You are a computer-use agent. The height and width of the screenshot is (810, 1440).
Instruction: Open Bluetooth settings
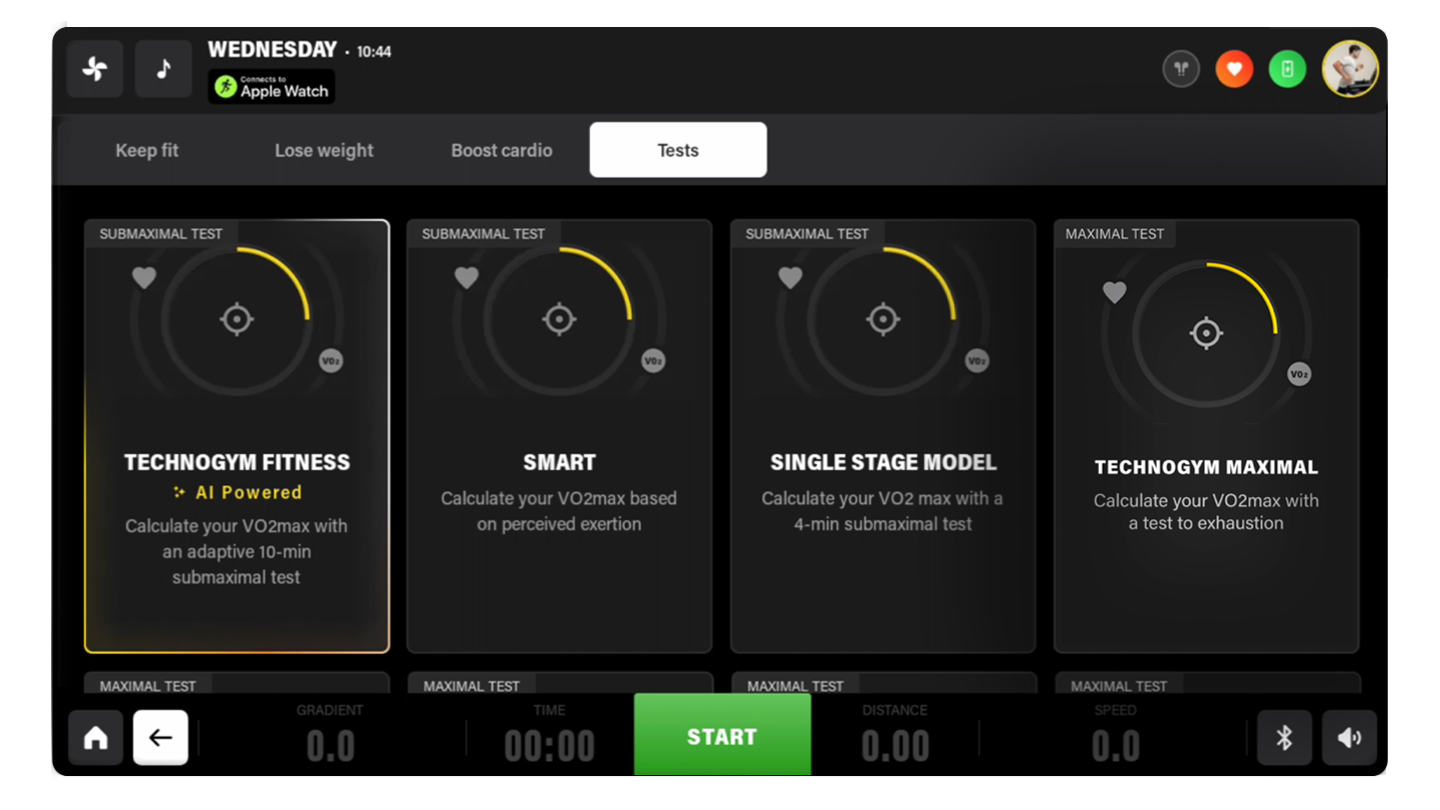click(x=1284, y=738)
